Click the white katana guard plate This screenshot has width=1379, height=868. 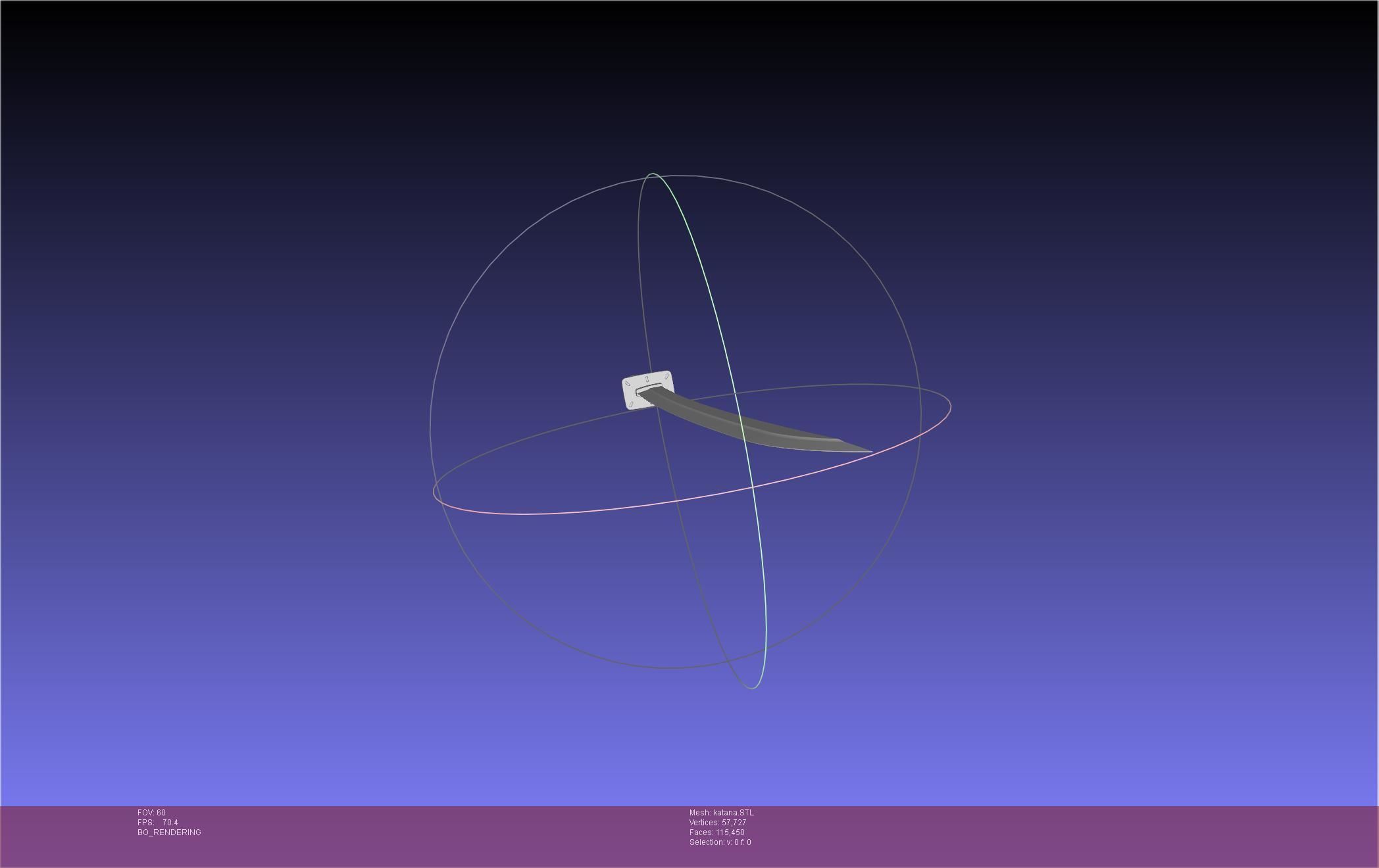tap(630, 395)
